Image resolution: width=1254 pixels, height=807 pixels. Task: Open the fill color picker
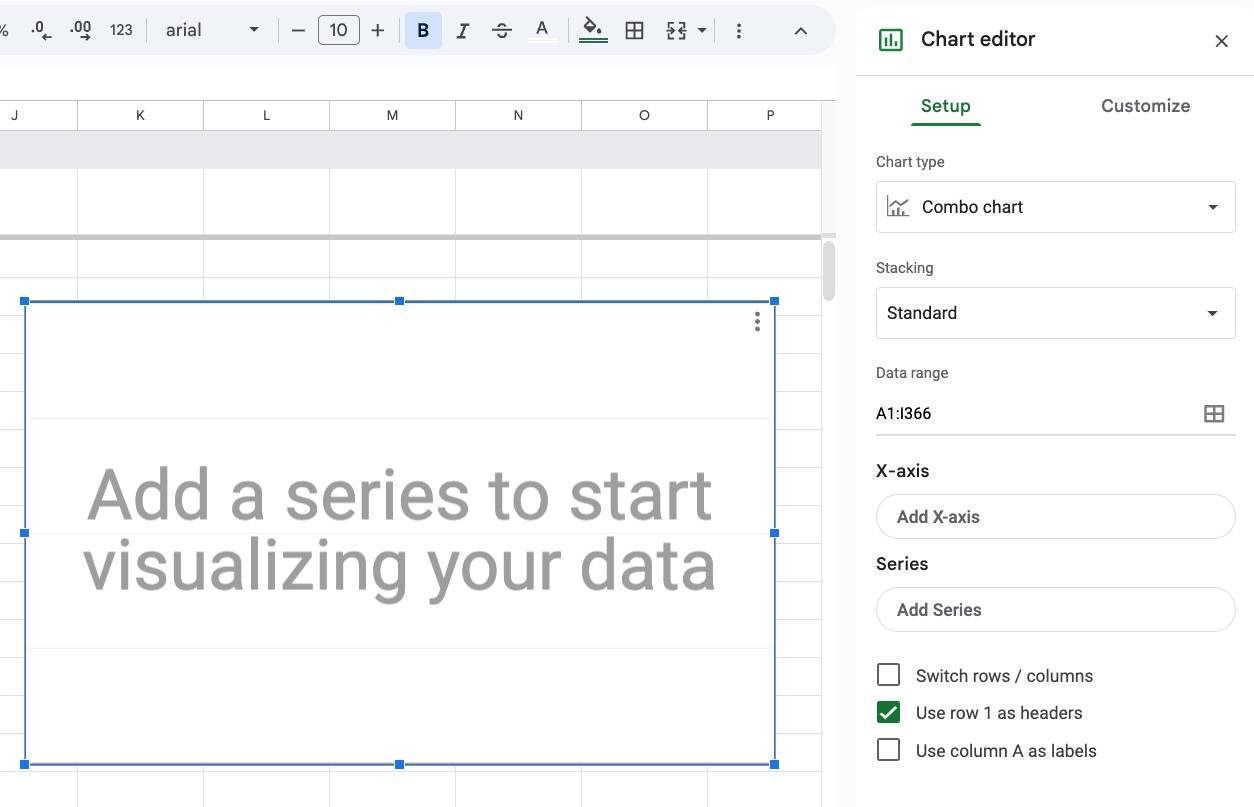coord(593,31)
